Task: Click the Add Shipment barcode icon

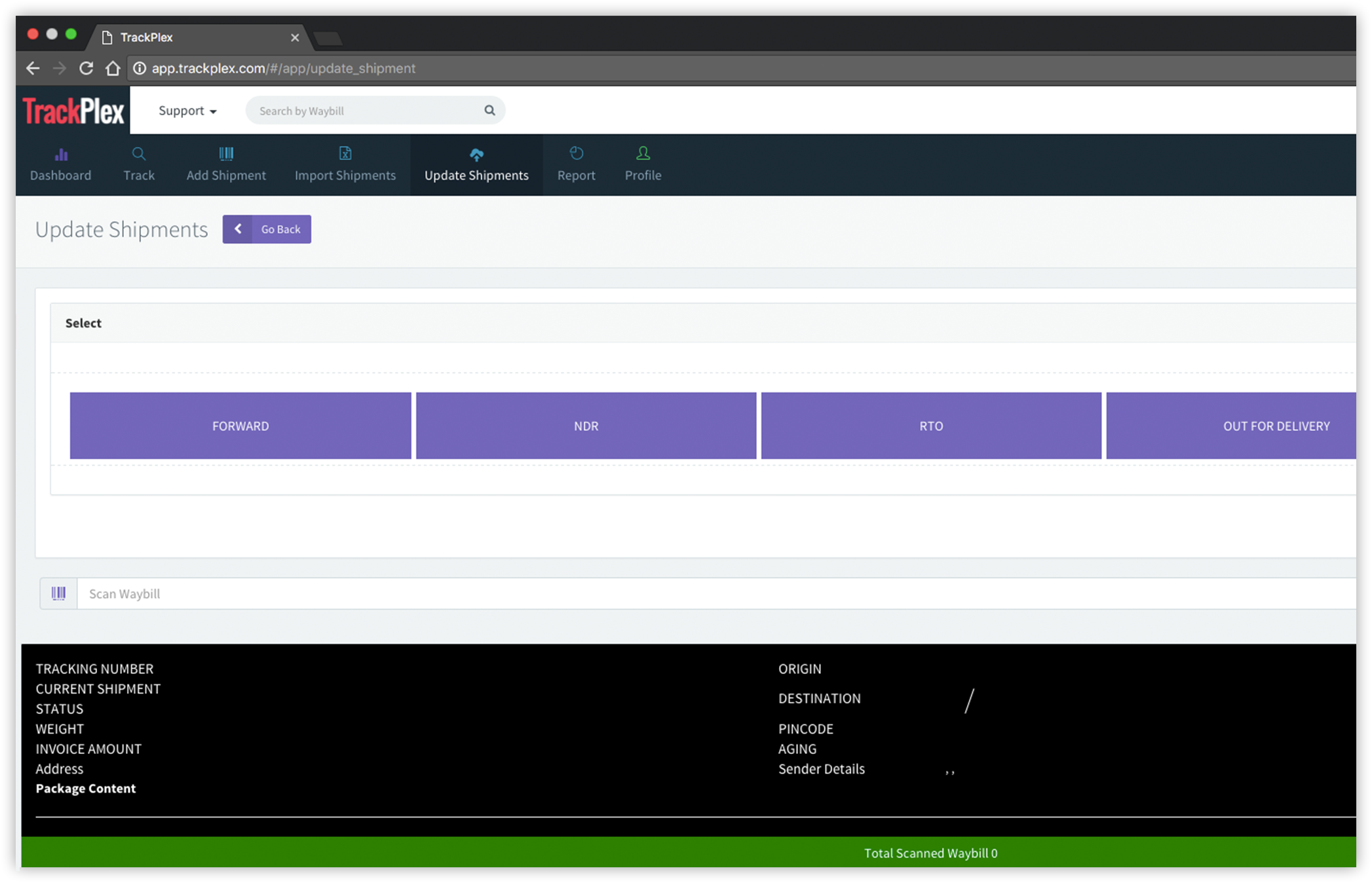Action: tap(226, 154)
